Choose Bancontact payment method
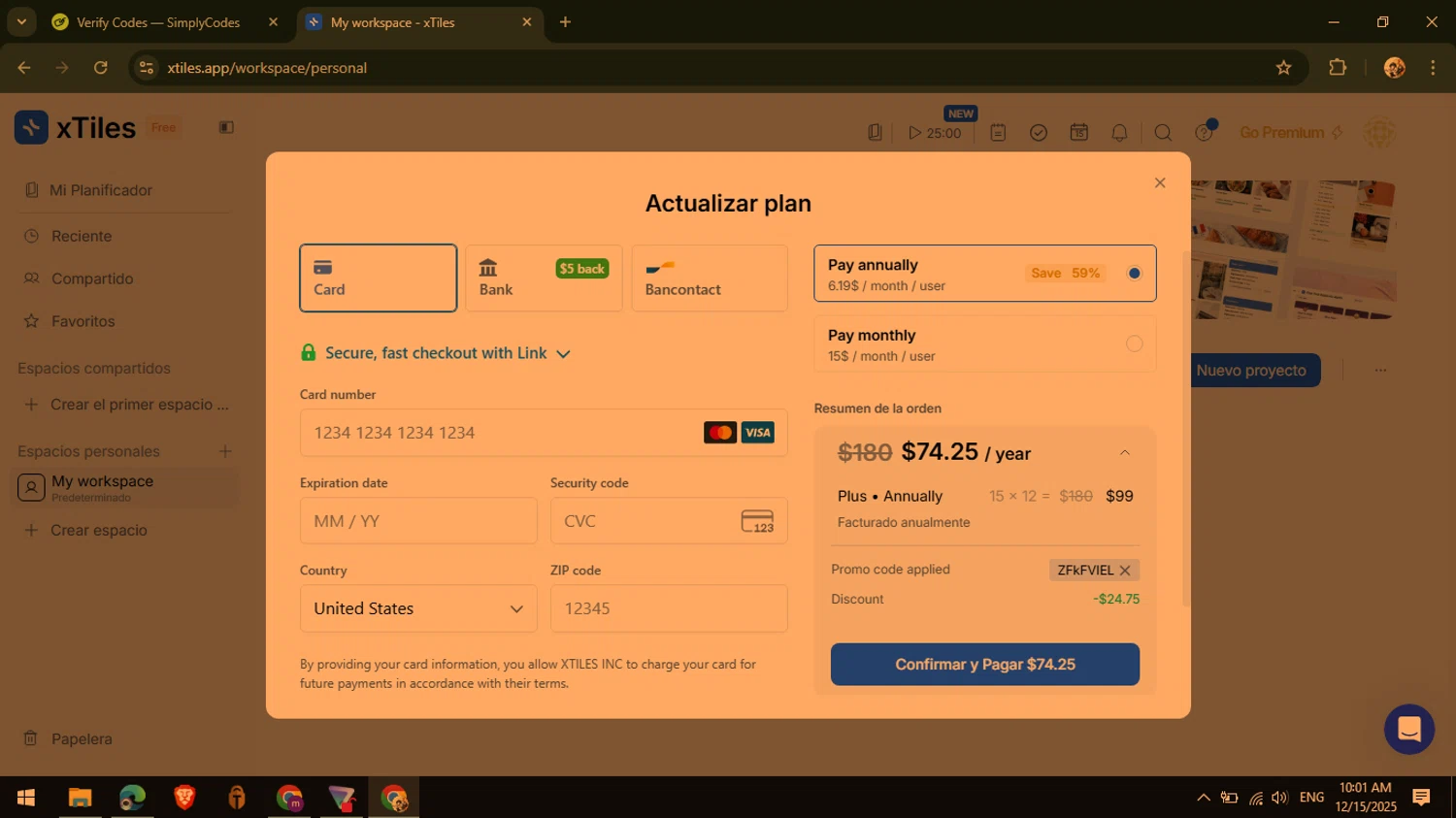 click(710, 278)
